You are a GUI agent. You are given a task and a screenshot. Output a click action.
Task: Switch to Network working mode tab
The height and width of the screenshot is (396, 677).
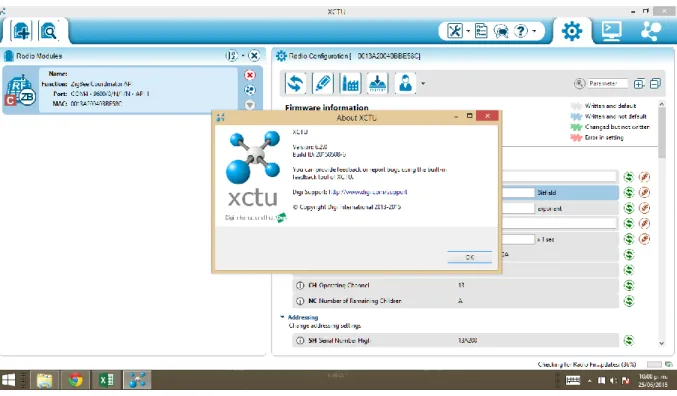click(651, 31)
